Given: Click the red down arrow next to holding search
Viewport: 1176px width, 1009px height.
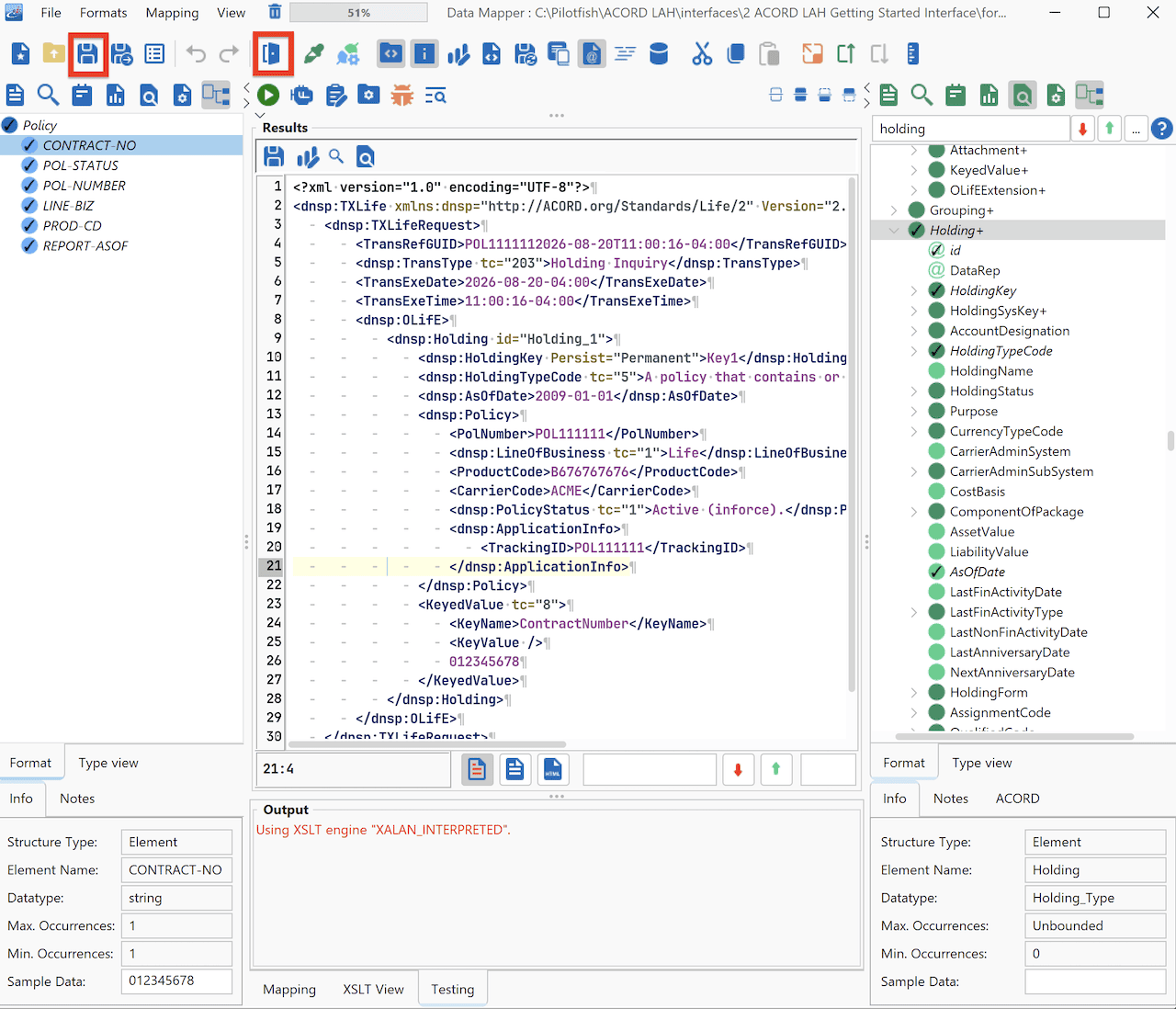Looking at the screenshot, I should coord(1083,129).
